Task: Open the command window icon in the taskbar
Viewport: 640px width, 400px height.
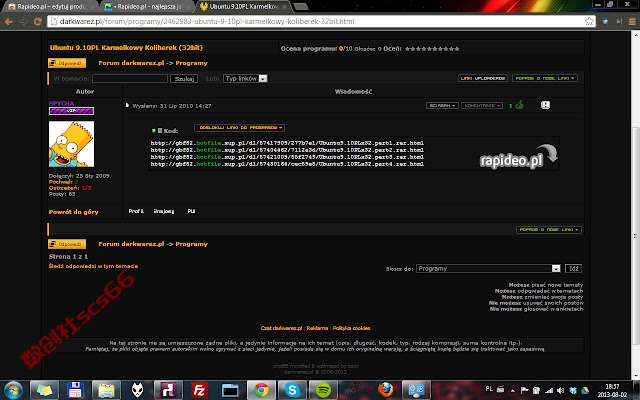Action: pyautogui.click(x=230, y=390)
